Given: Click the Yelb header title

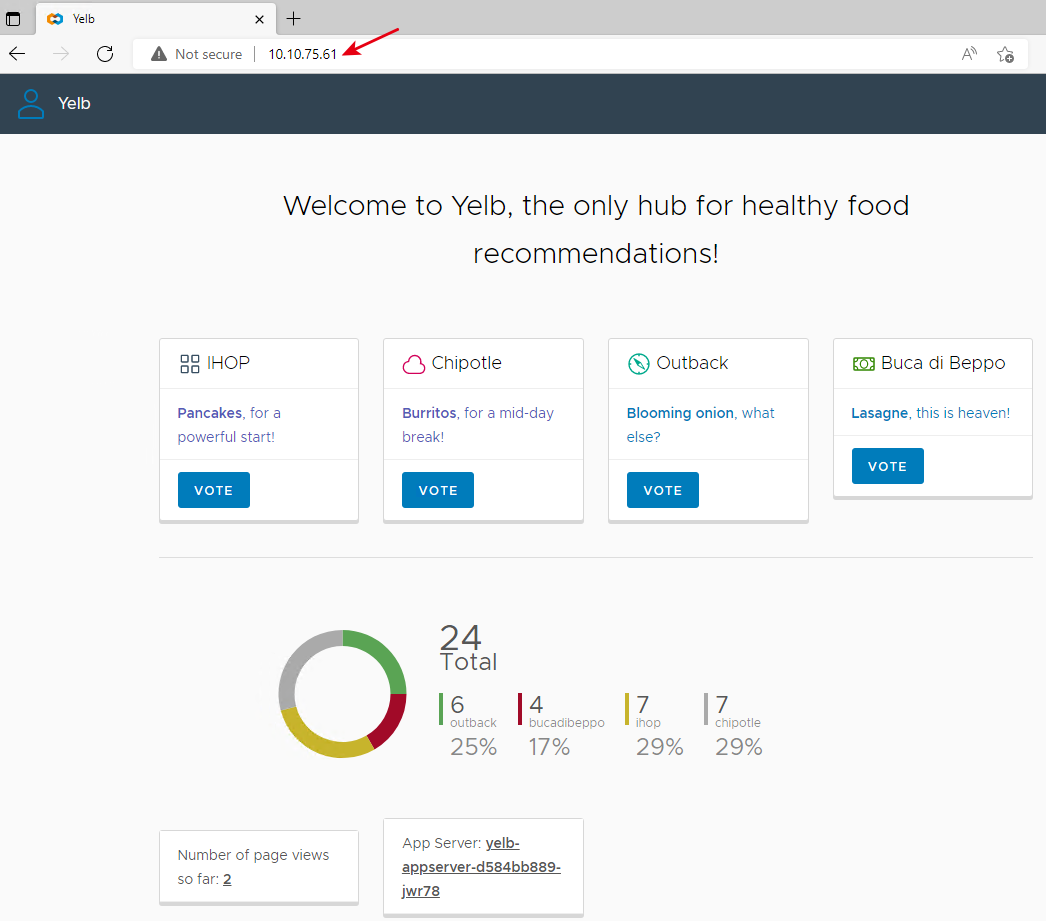Looking at the screenshot, I should pos(74,103).
